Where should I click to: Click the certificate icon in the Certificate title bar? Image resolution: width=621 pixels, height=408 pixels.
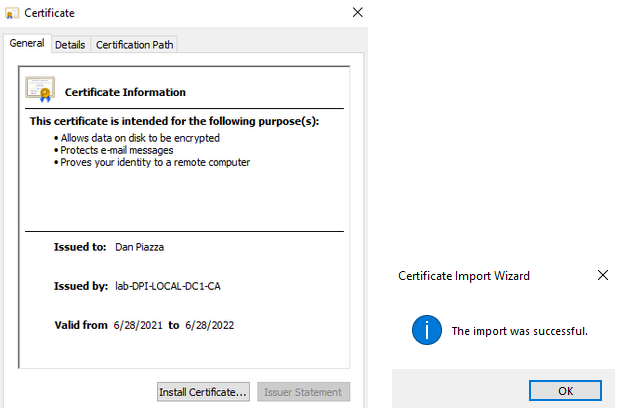(x=11, y=13)
